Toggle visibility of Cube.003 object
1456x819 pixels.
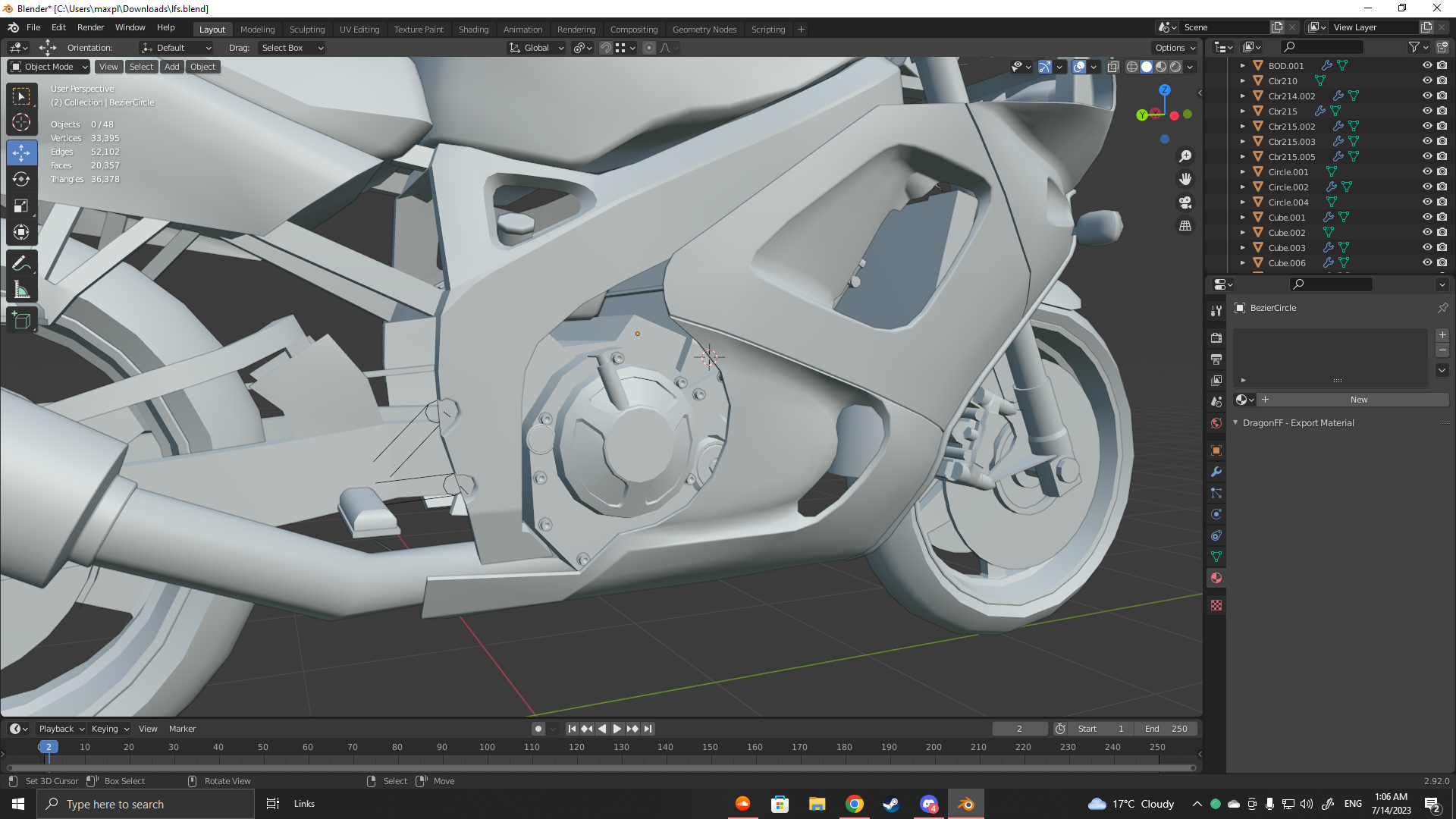pos(1426,247)
